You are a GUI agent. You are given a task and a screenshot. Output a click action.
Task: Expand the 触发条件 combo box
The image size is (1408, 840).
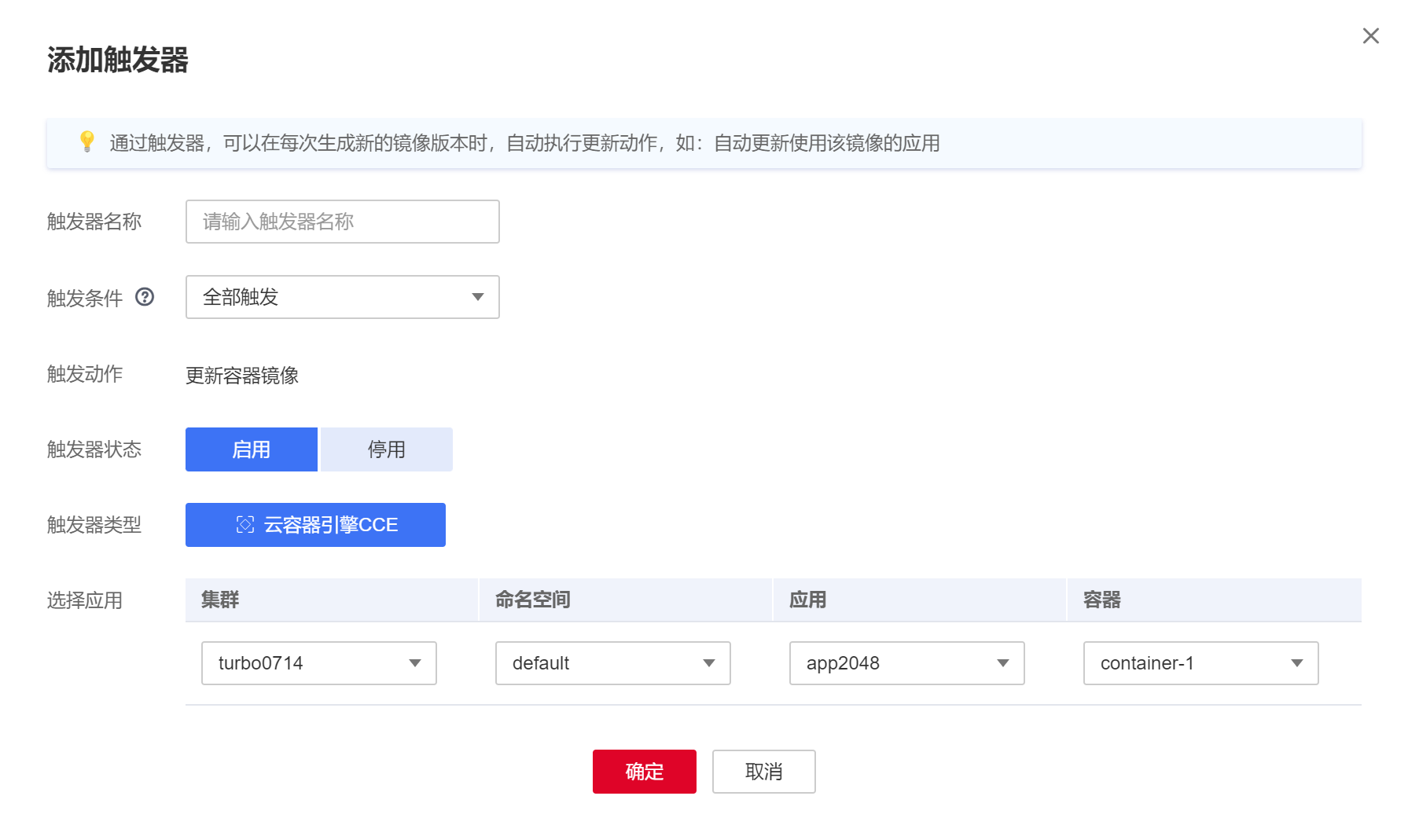342,297
